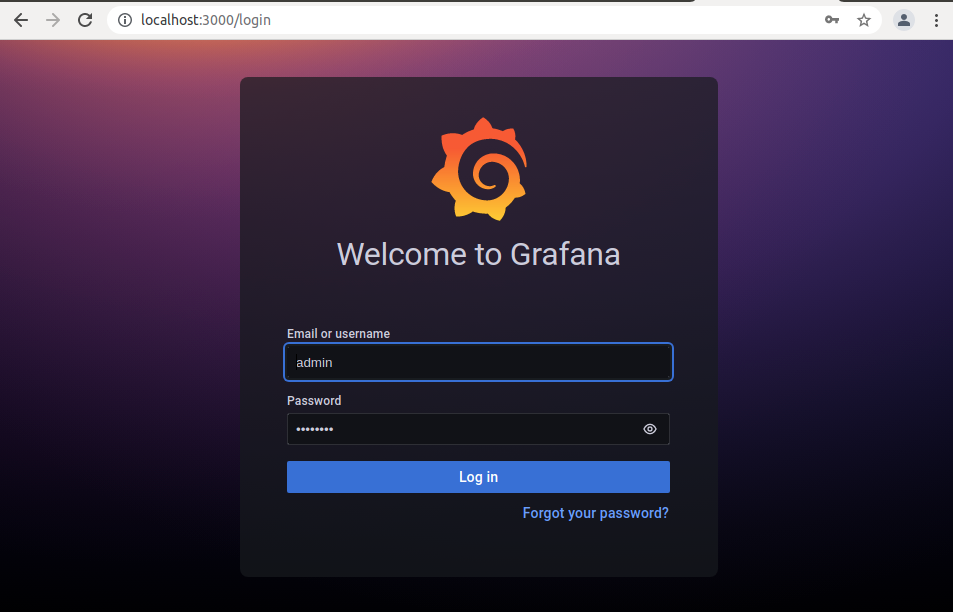953x612 pixels.
Task: Focus the Email or username field
Action: (478, 362)
